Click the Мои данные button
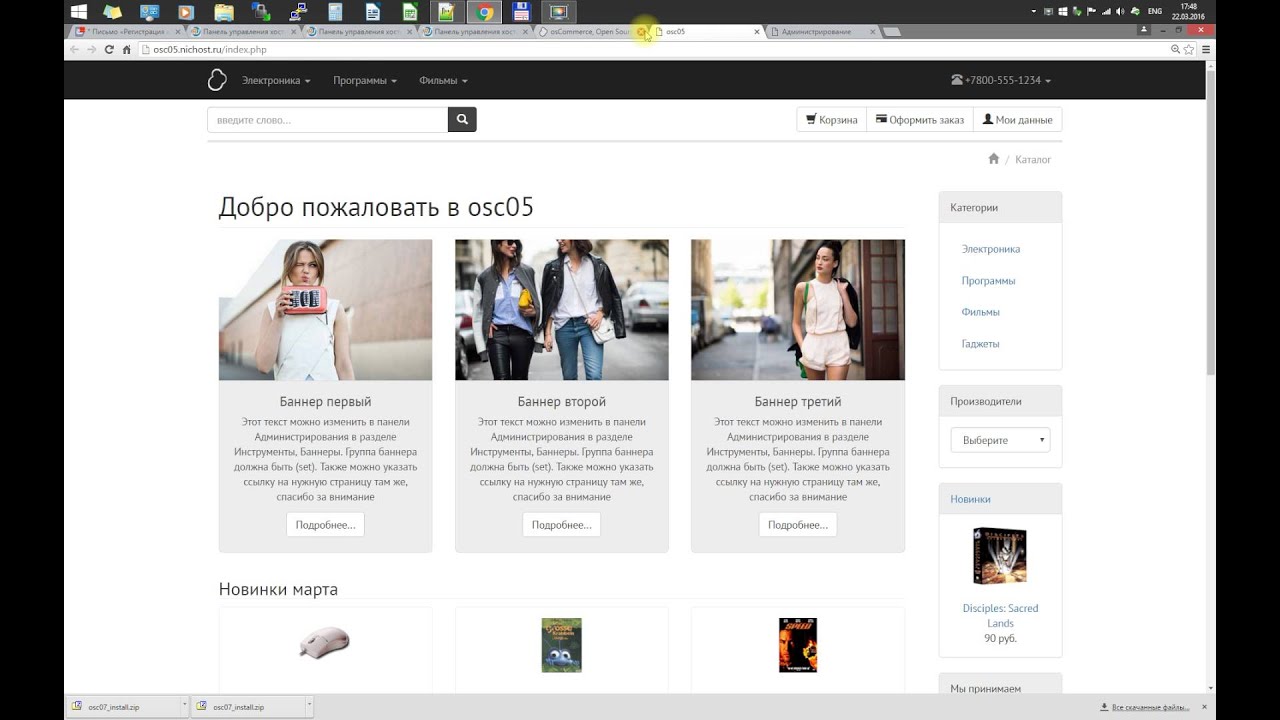The height and width of the screenshot is (720, 1280). 1017,120
